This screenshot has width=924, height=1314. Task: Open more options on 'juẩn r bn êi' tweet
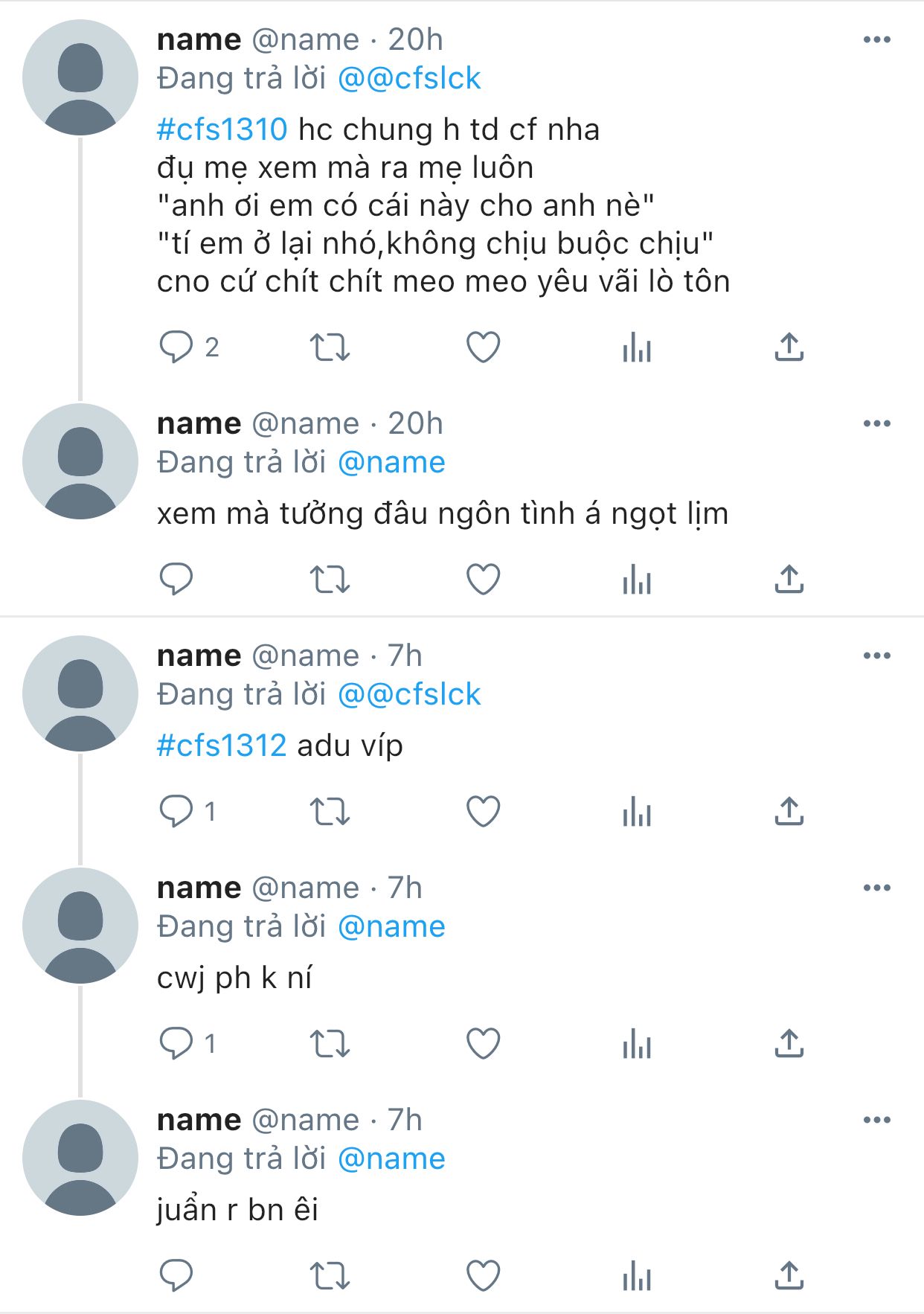coord(876,1121)
